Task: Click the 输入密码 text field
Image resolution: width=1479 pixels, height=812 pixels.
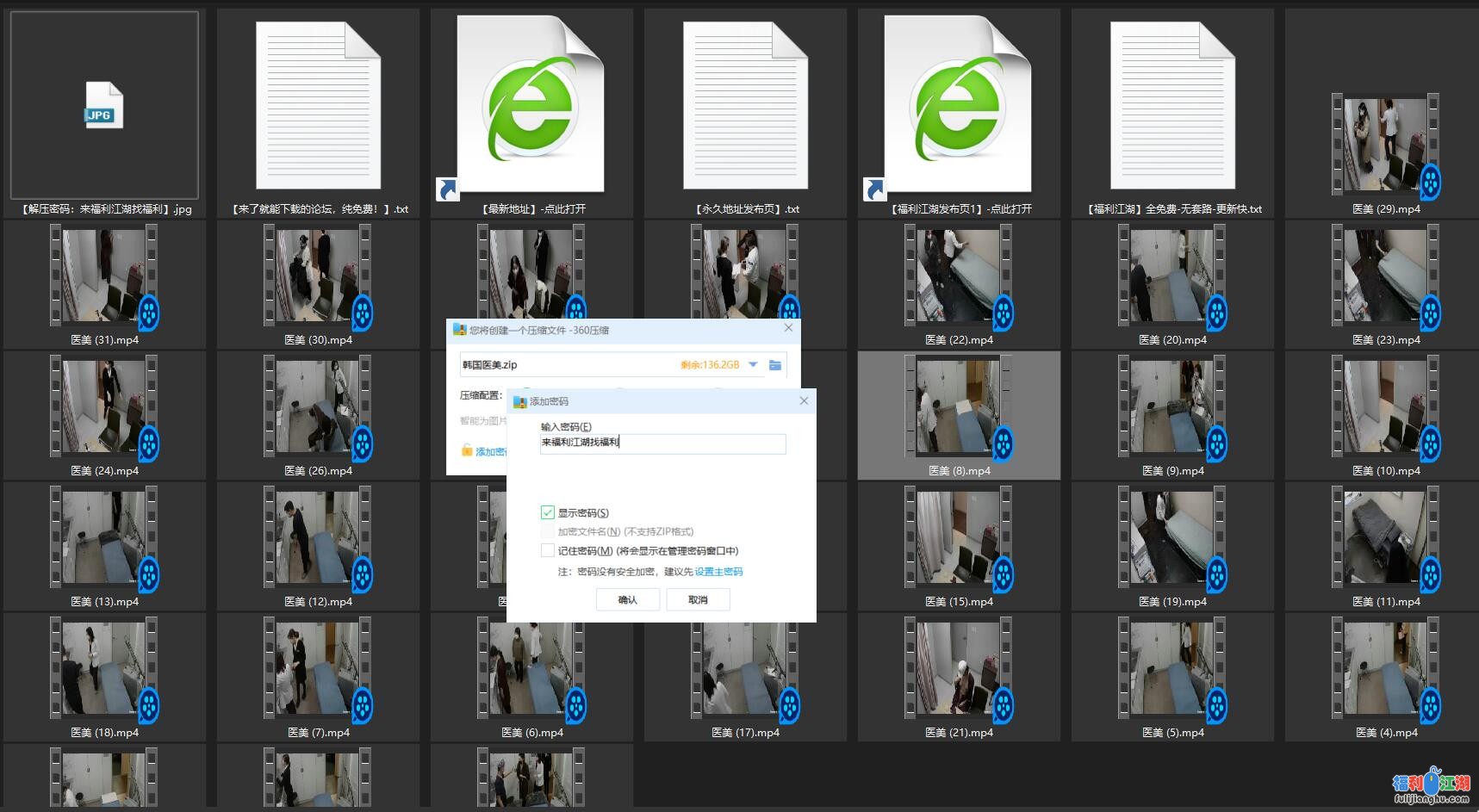Action: click(662, 443)
